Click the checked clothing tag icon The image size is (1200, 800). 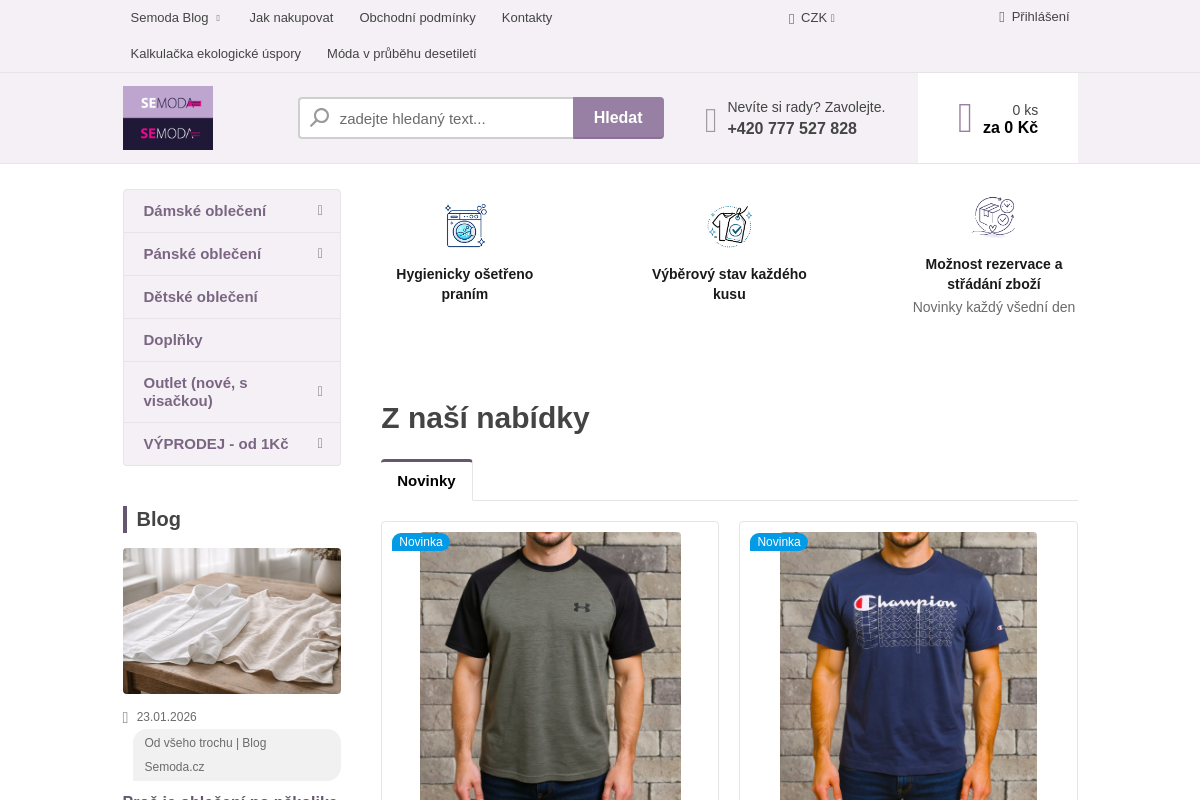730,226
